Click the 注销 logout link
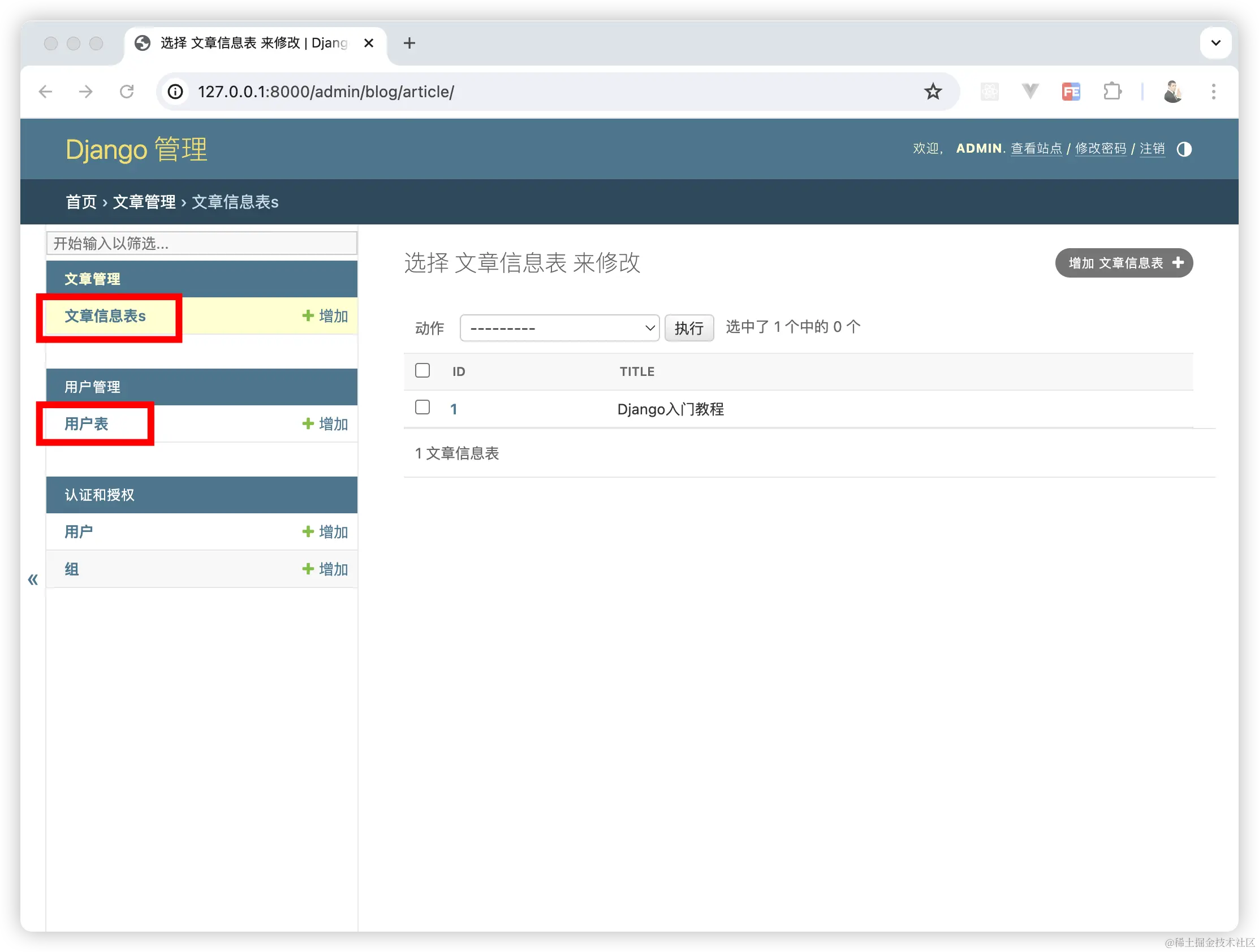Viewport: 1259px width, 952px height. [x=1152, y=149]
